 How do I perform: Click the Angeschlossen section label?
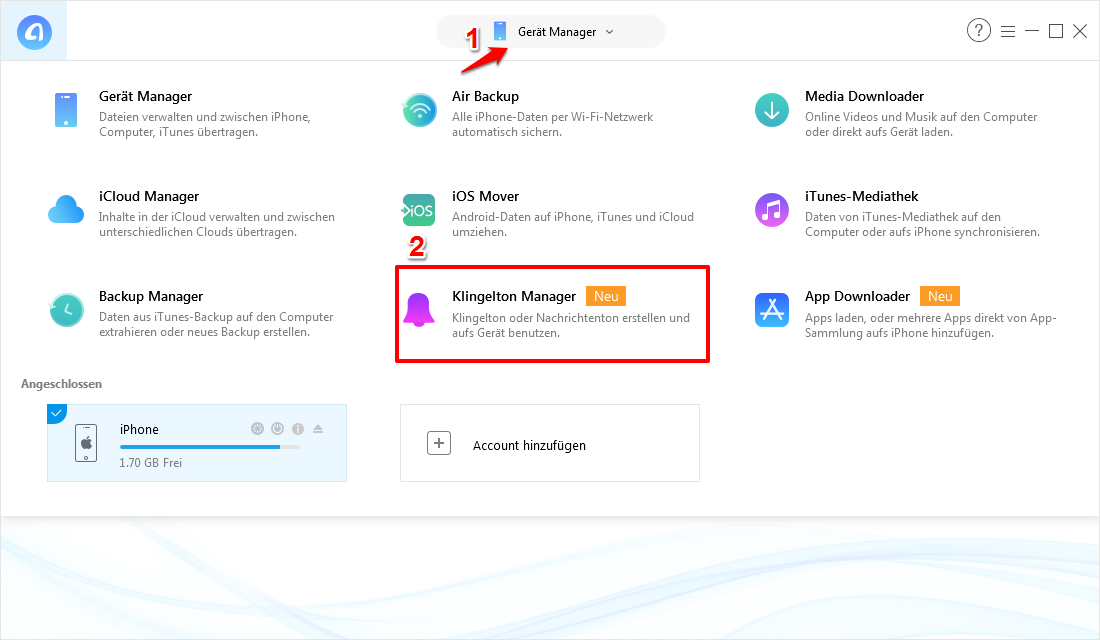click(x=62, y=384)
